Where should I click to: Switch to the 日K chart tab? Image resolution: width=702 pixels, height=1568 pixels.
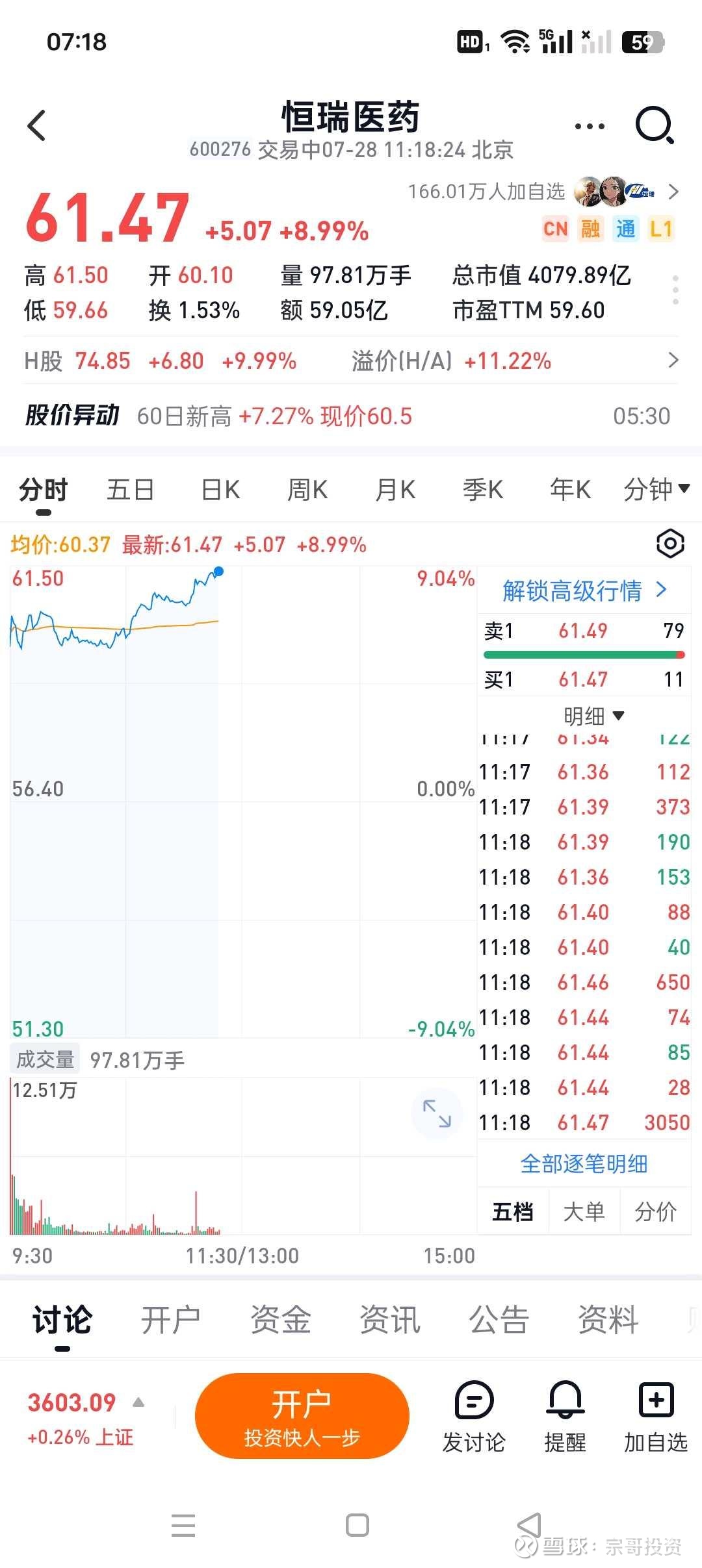click(x=220, y=489)
